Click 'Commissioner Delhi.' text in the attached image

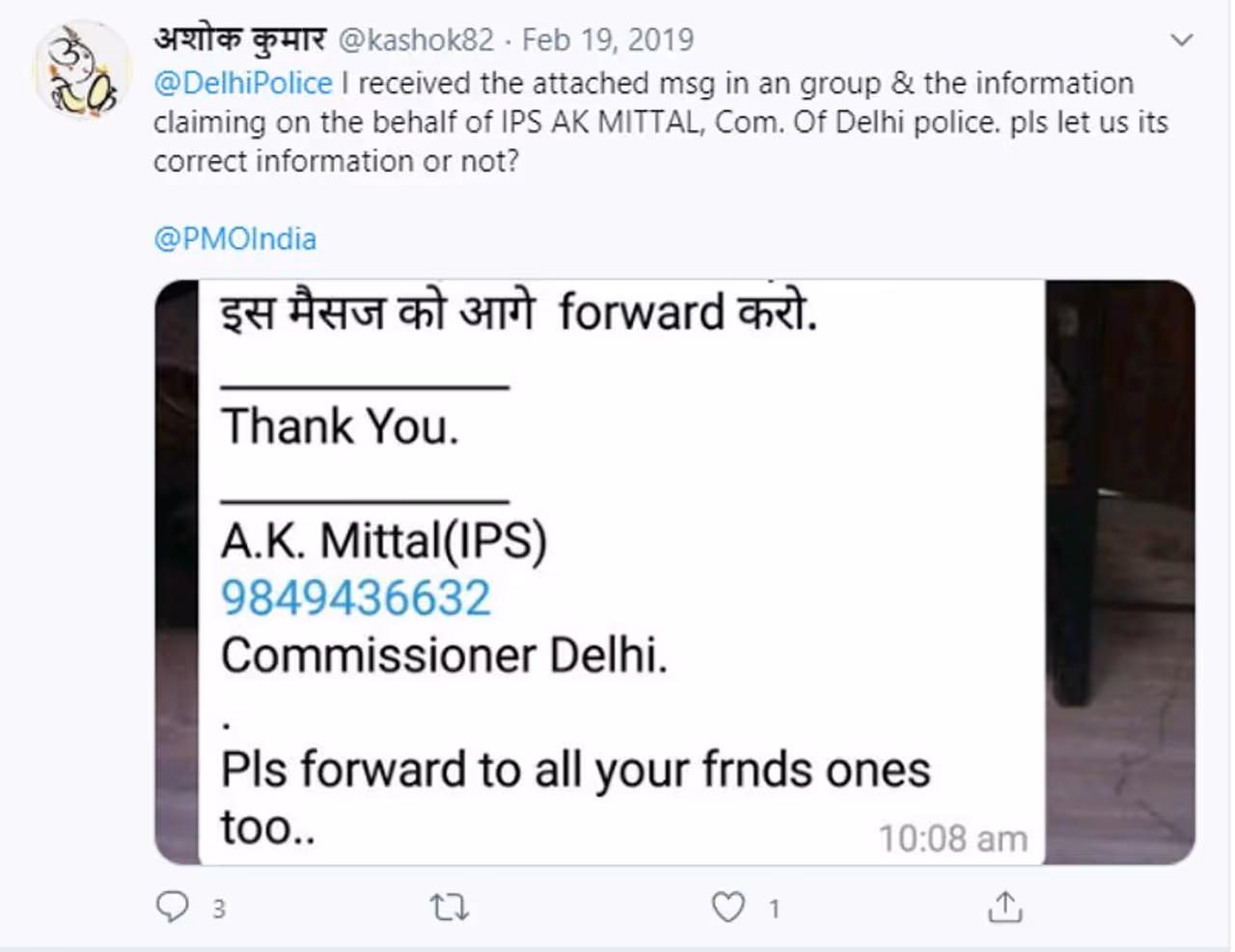click(444, 656)
